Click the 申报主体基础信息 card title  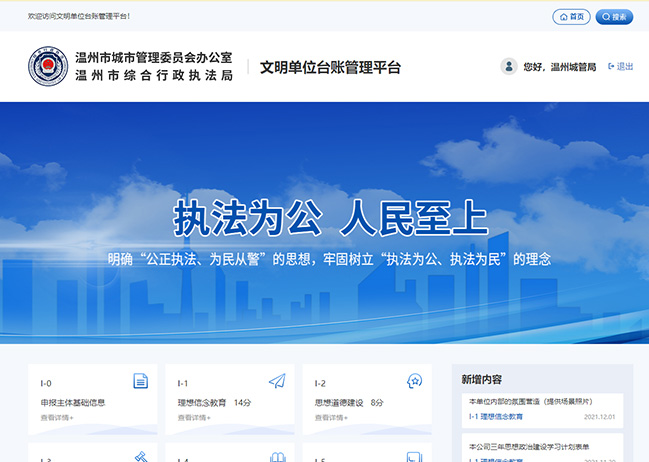[73, 402]
